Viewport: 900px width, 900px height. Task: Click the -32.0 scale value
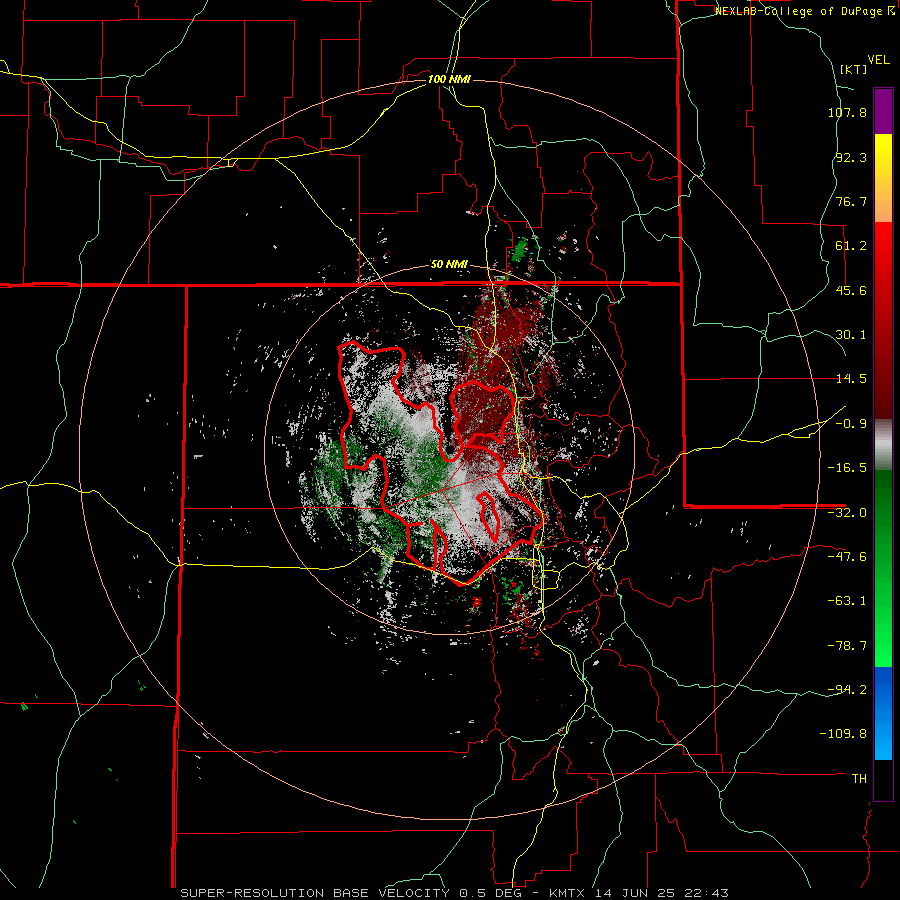(847, 513)
